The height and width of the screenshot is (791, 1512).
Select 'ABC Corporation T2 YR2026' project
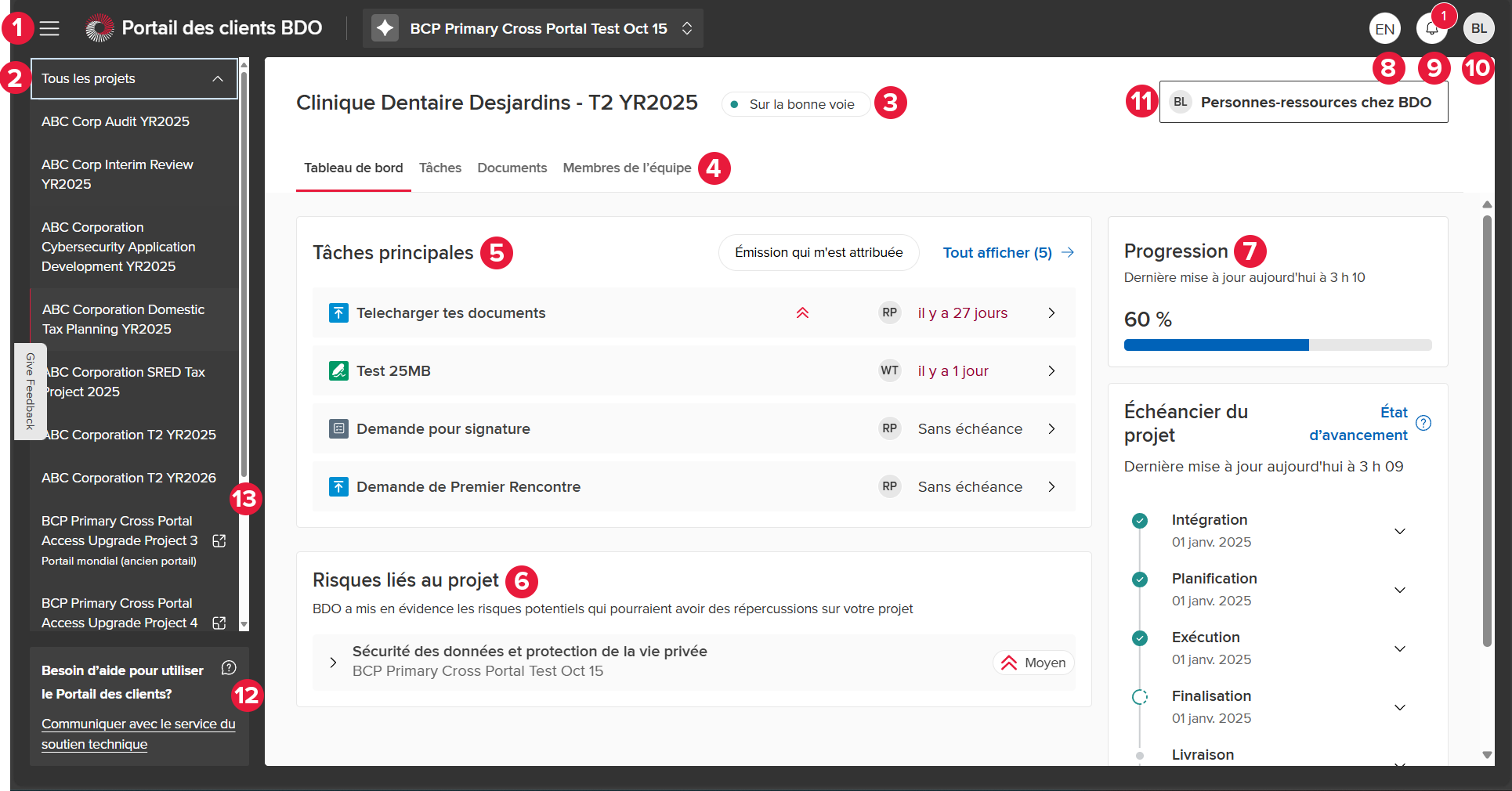click(134, 478)
